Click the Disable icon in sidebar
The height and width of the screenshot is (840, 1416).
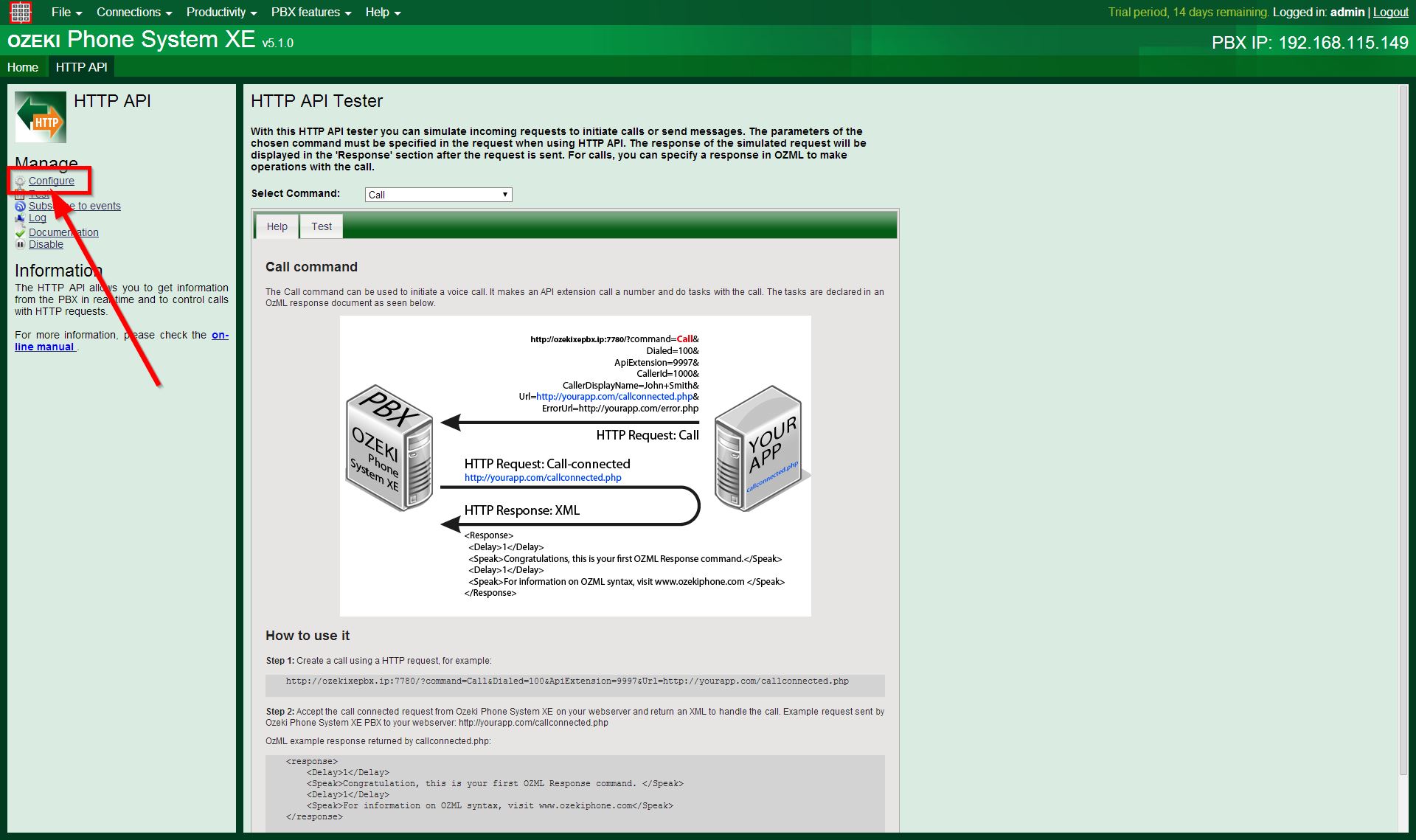click(19, 244)
